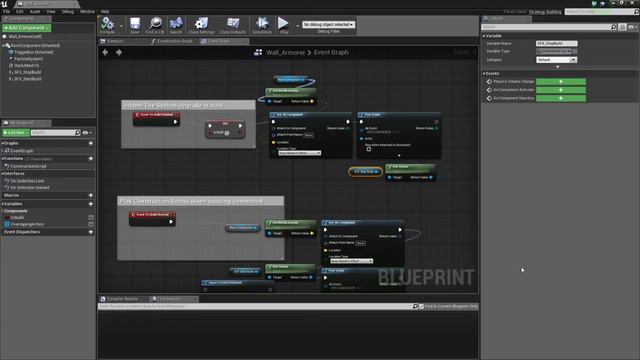Toggle Details view options eye icon

[x=631, y=27]
